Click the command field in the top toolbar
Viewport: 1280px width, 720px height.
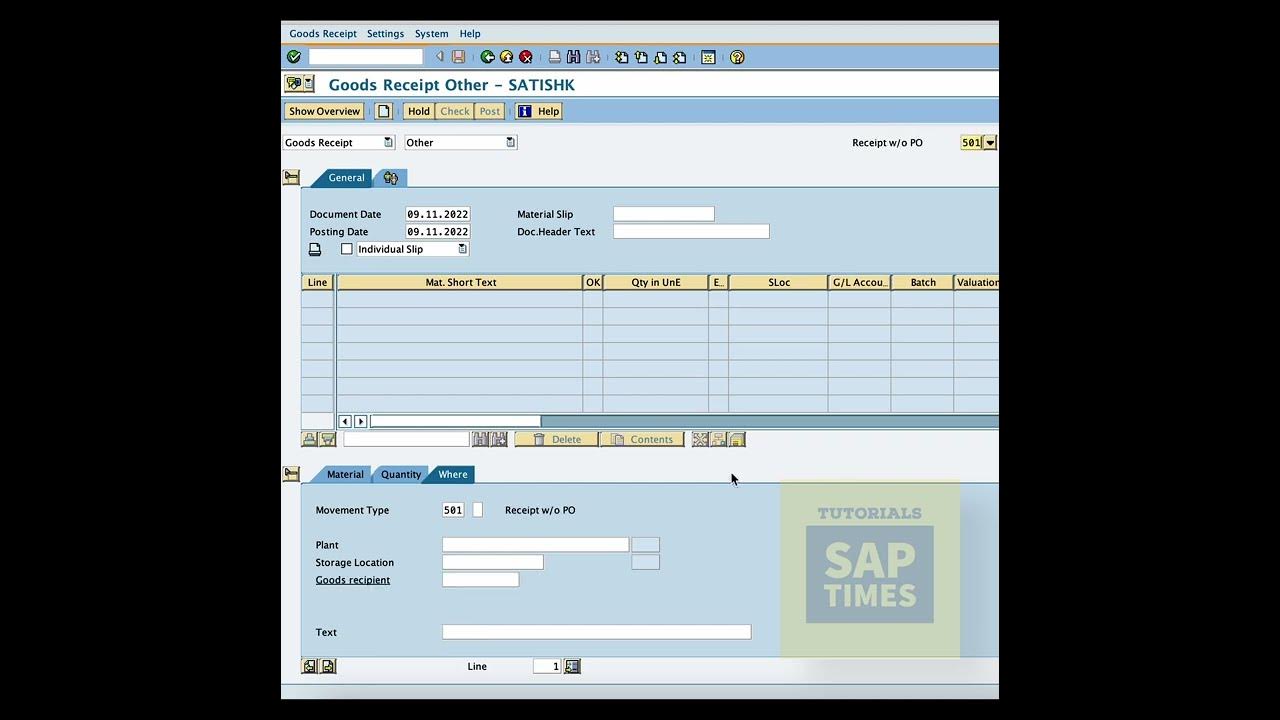coord(365,57)
